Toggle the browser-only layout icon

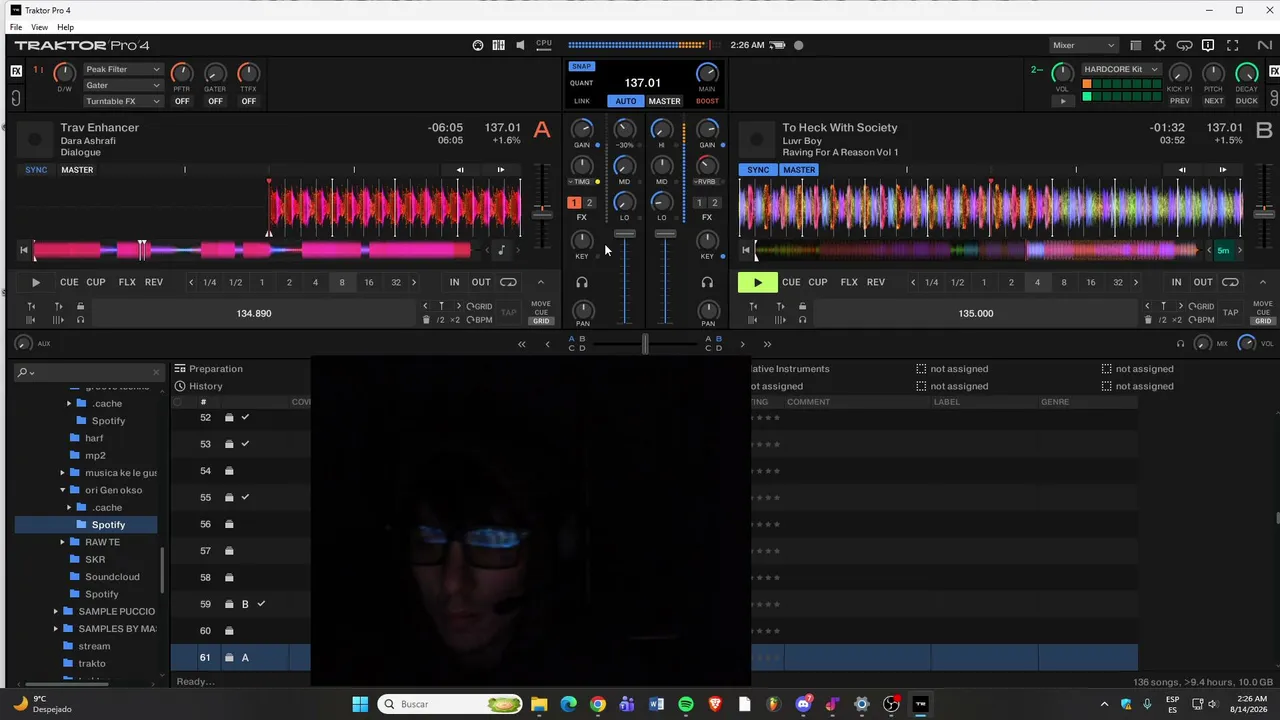click(1135, 45)
